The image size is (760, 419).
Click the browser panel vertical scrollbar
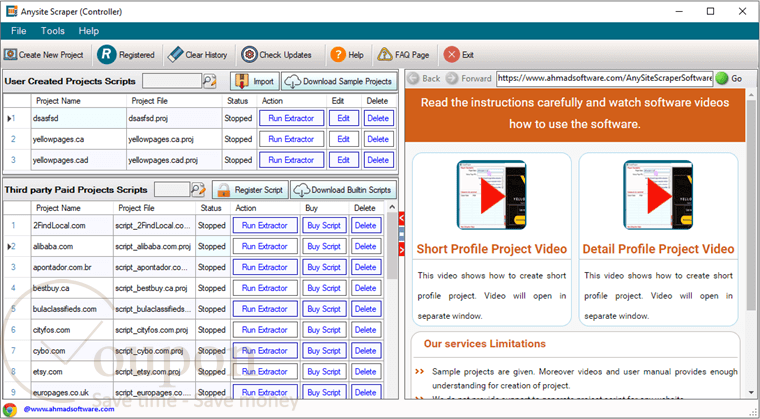tap(751, 204)
